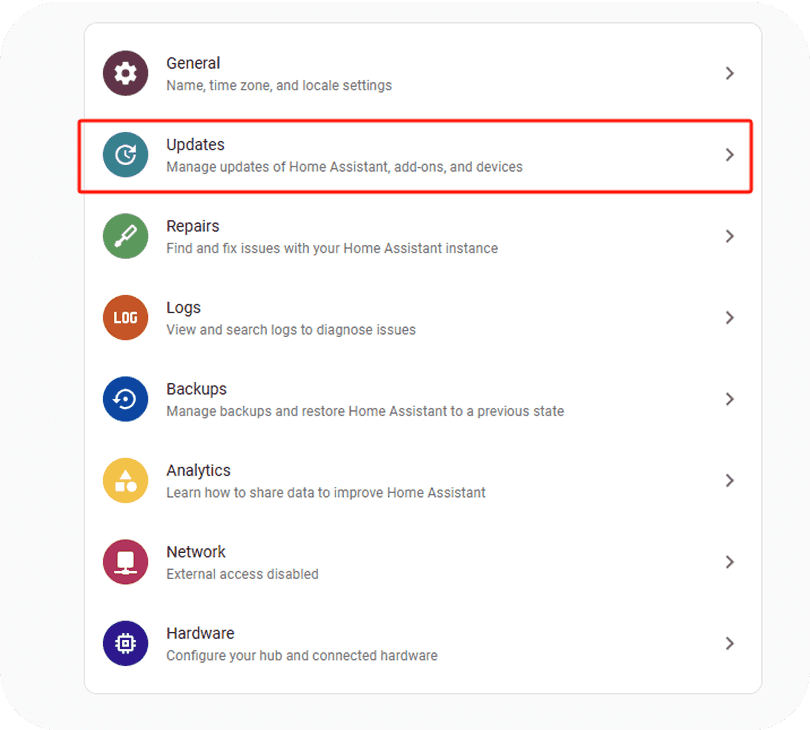Image resolution: width=810 pixels, height=730 pixels.
Task: Expand the General row chevron
Action: 730,73
